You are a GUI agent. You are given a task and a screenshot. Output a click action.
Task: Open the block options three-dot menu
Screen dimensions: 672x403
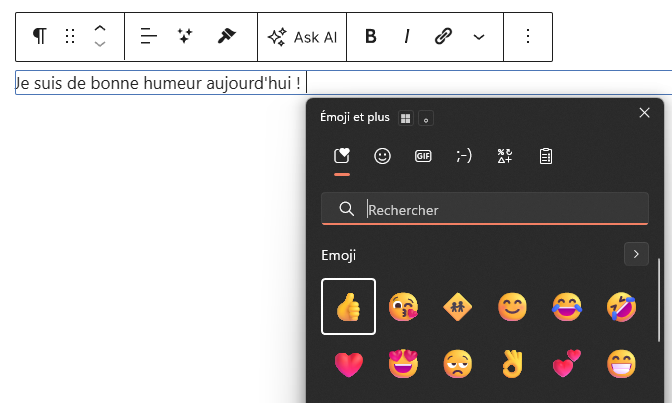click(528, 37)
